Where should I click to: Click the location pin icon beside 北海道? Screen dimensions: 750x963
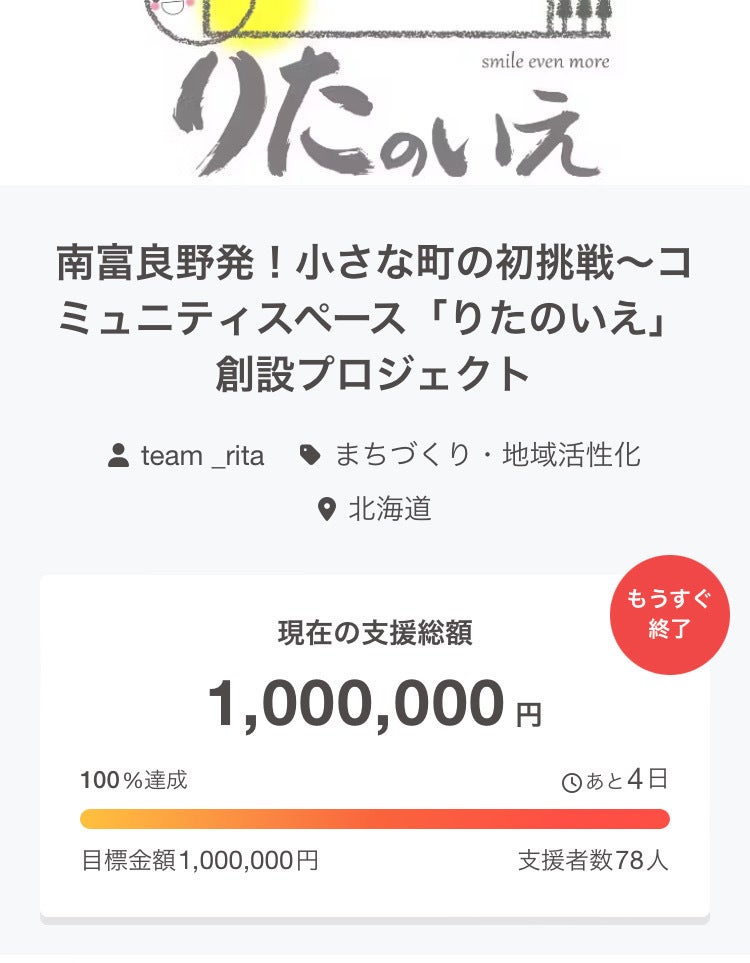click(326, 510)
